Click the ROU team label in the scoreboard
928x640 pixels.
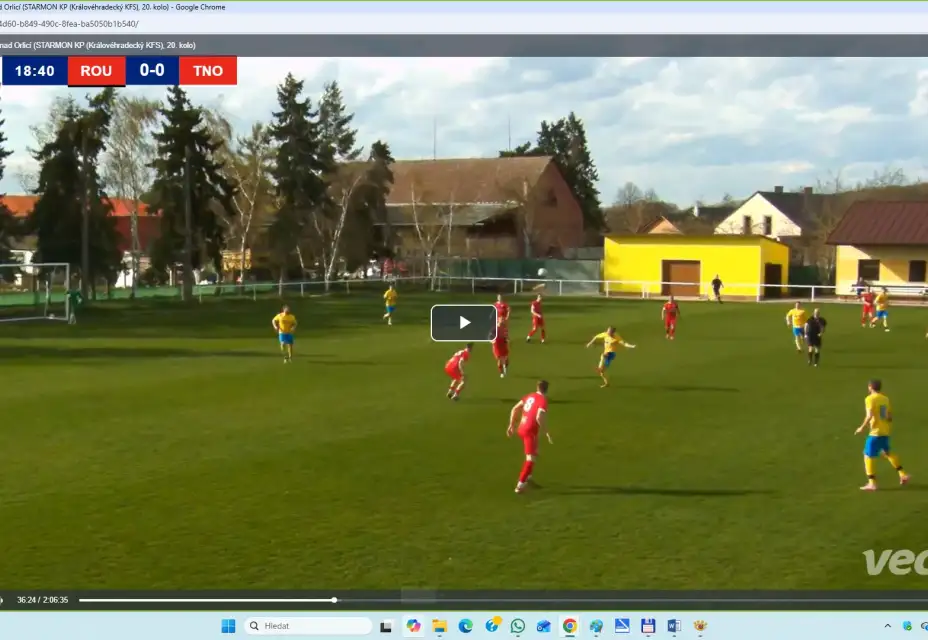pos(95,70)
